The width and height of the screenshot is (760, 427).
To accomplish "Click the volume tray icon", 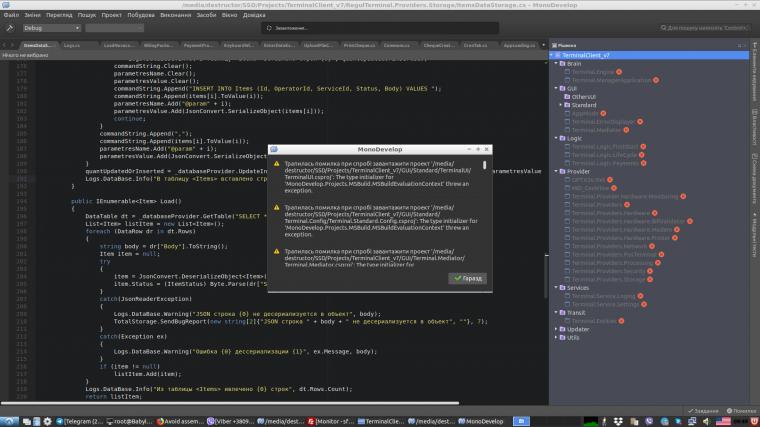I will [706, 422].
